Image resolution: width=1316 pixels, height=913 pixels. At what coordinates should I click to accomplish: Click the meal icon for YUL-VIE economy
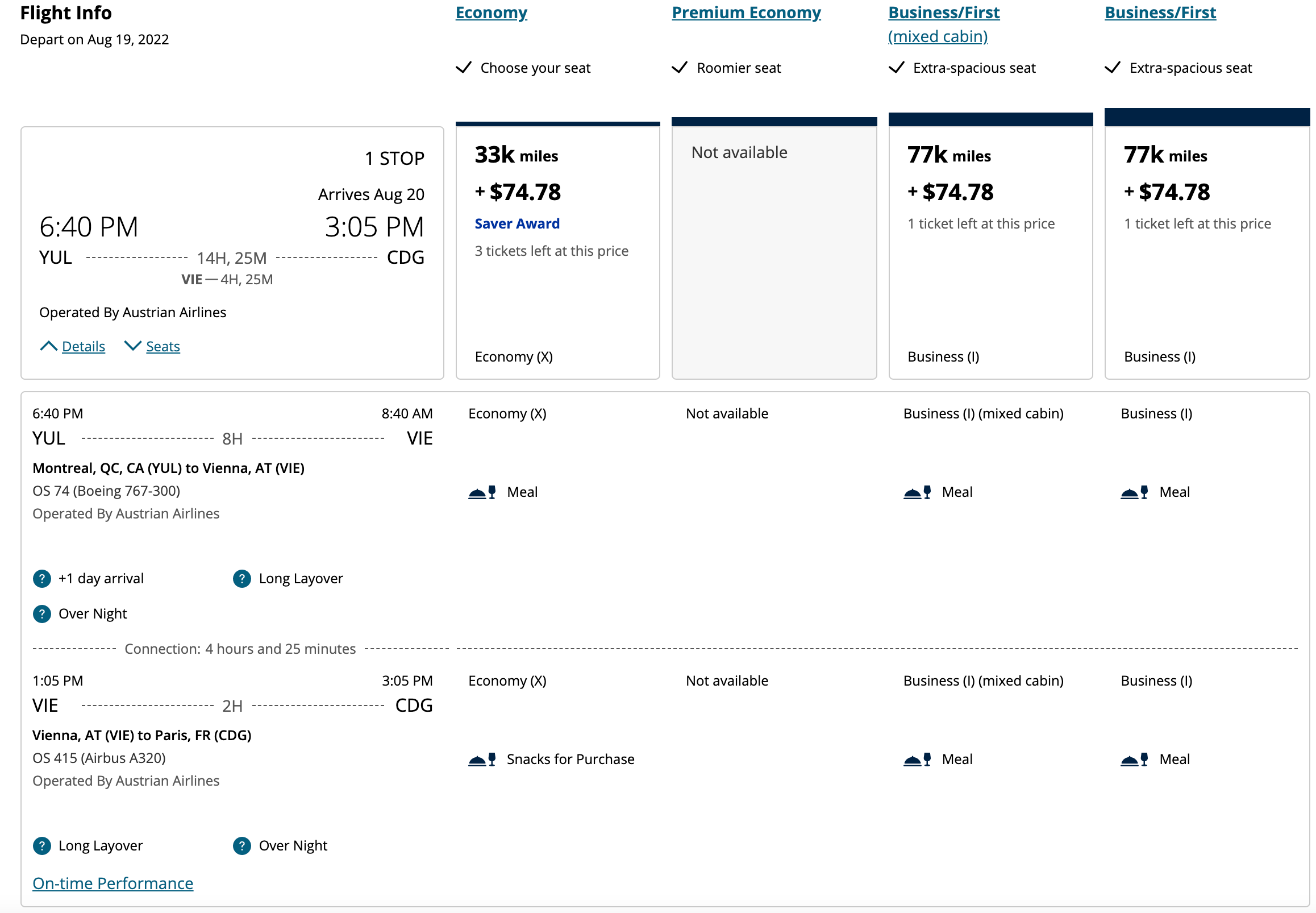coord(480,491)
